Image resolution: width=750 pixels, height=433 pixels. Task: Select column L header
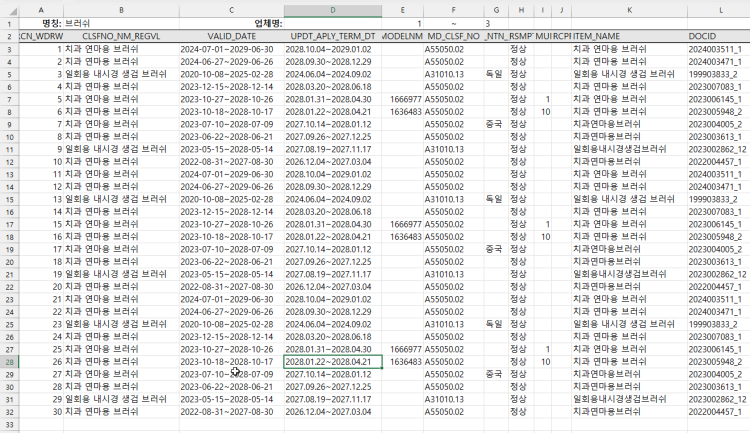[721, 10]
